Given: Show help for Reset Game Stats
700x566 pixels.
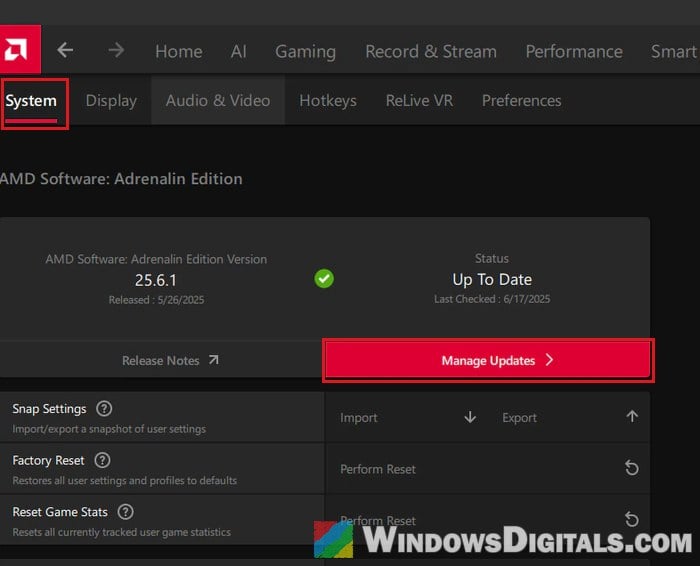Looking at the screenshot, I should tap(125, 512).
